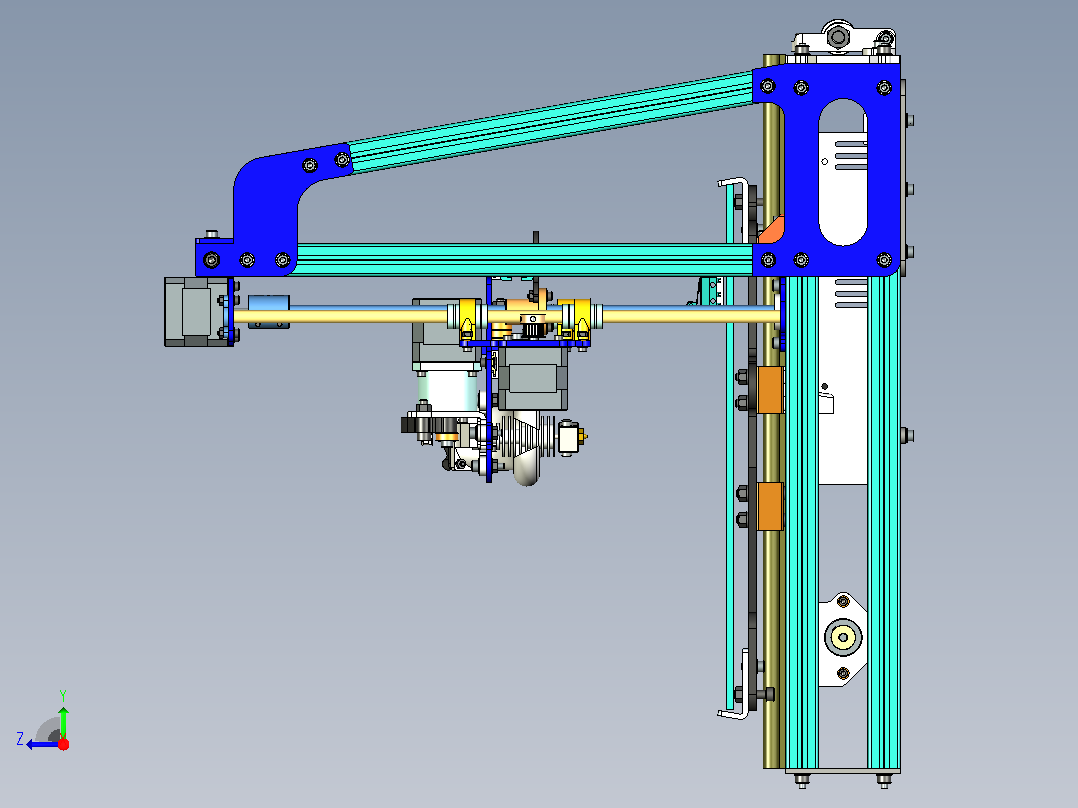
Task: Click the red origin ball of the axis triad
Action: click(x=63, y=744)
